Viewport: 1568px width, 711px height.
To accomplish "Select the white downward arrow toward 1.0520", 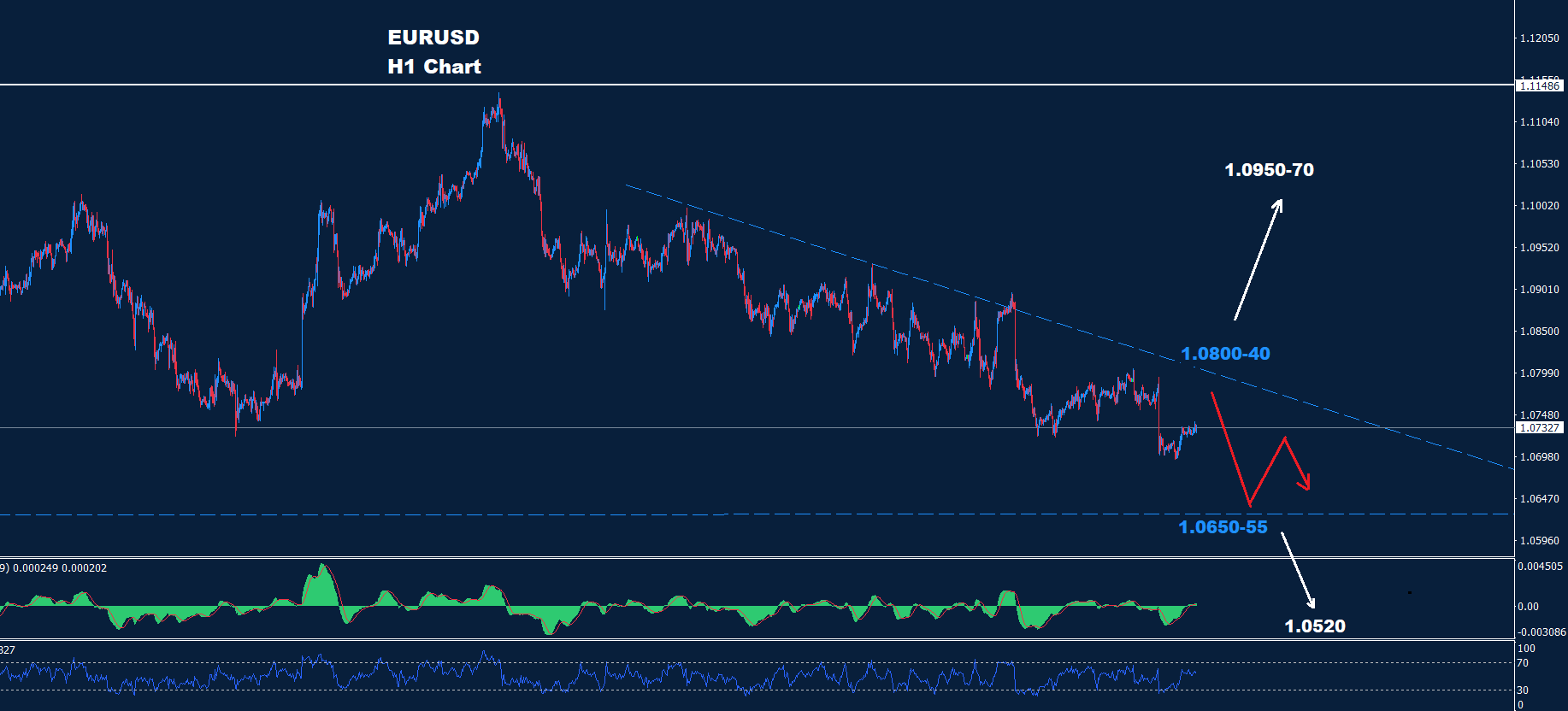I will click(x=1297, y=569).
